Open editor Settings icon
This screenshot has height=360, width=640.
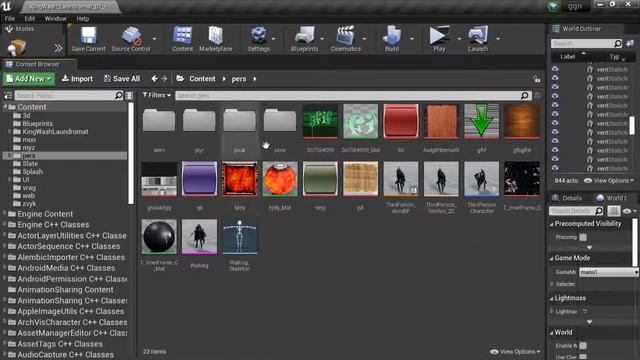258,39
